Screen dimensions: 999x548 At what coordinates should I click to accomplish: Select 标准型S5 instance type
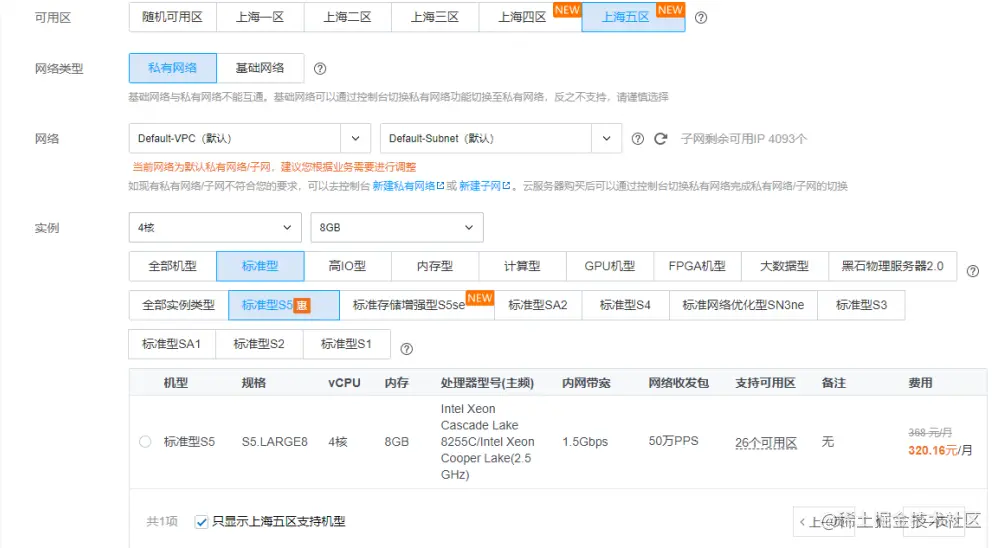[284, 305]
